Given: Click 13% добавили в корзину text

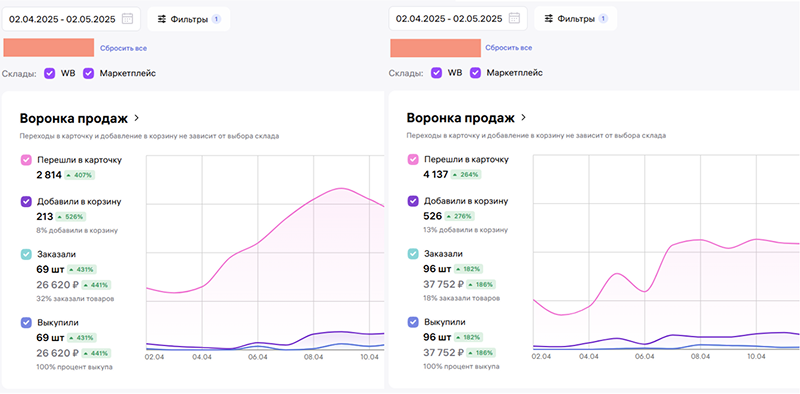Looking at the screenshot, I should [x=465, y=230].
